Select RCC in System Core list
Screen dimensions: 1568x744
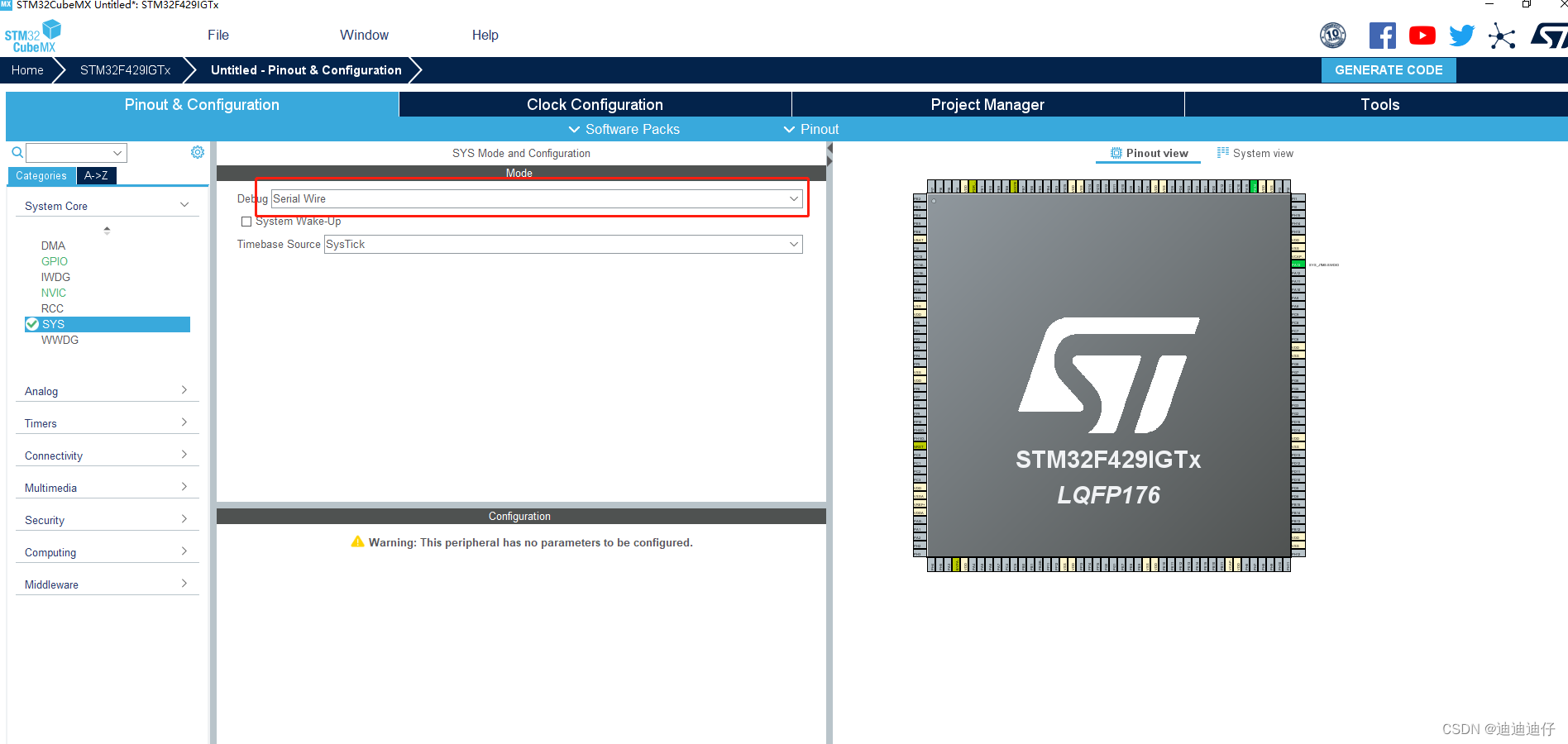point(52,308)
